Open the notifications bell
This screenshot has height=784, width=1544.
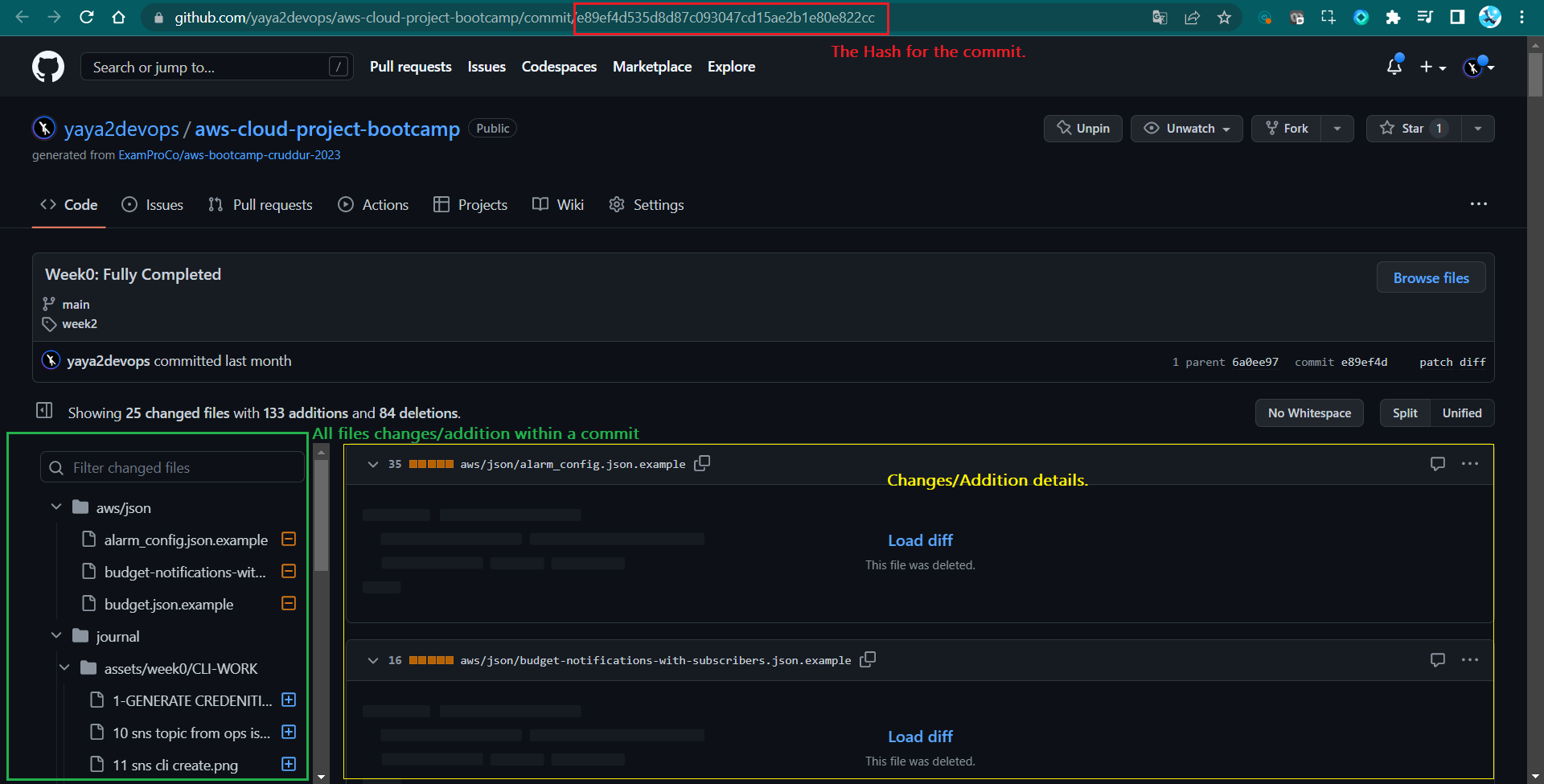point(1394,67)
